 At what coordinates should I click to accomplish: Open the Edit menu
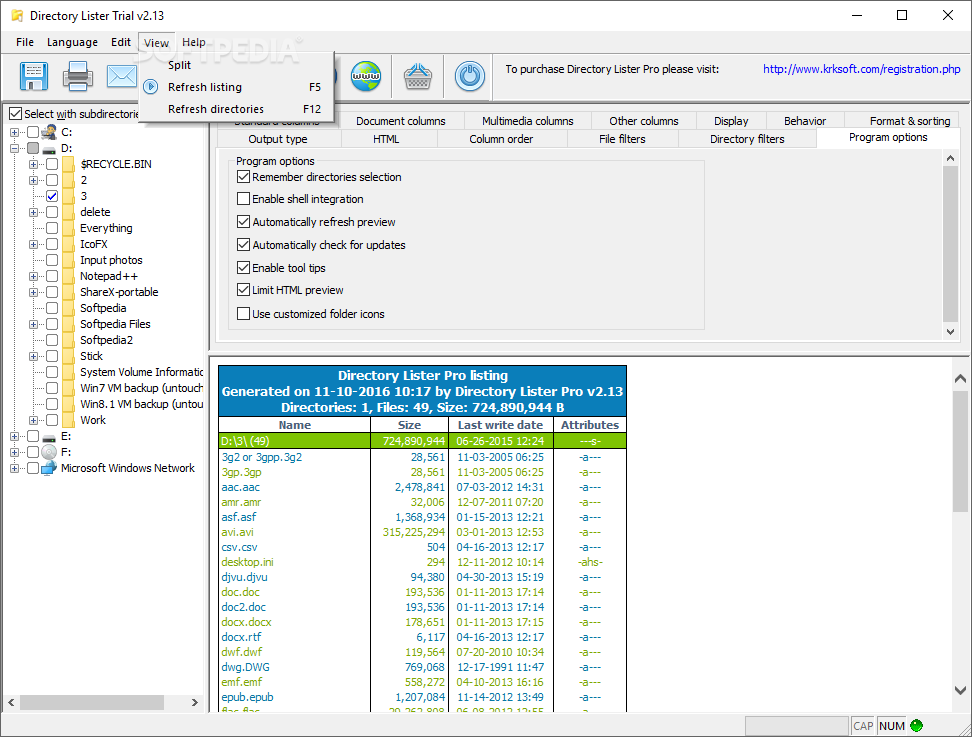pos(121,42)
